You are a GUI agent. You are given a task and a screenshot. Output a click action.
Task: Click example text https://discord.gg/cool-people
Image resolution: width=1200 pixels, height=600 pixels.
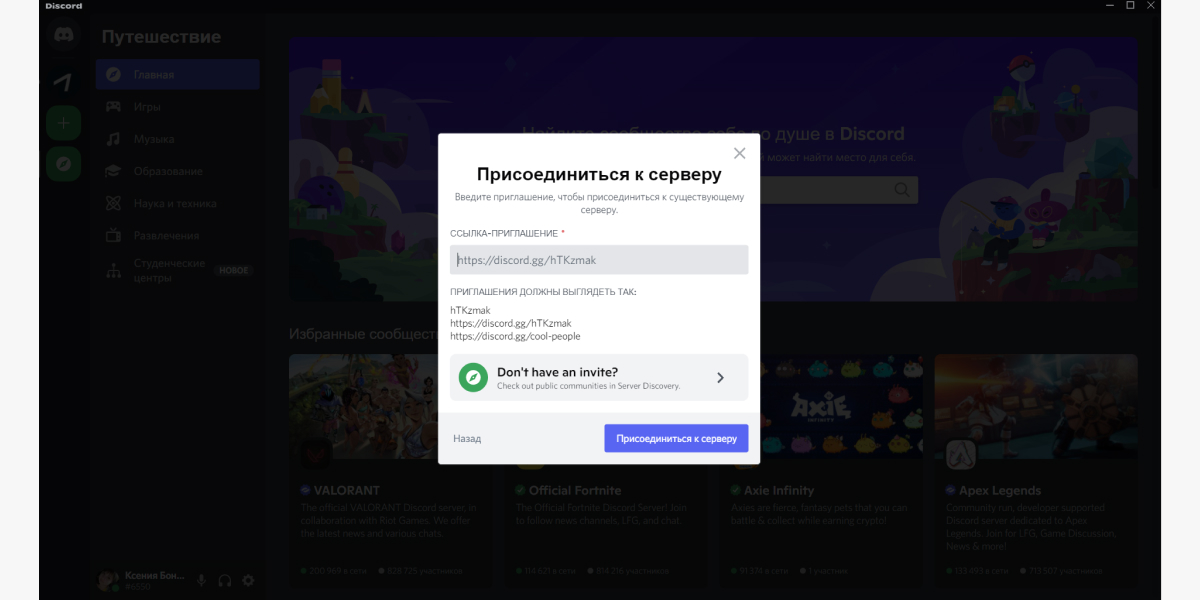coord(515,336)
